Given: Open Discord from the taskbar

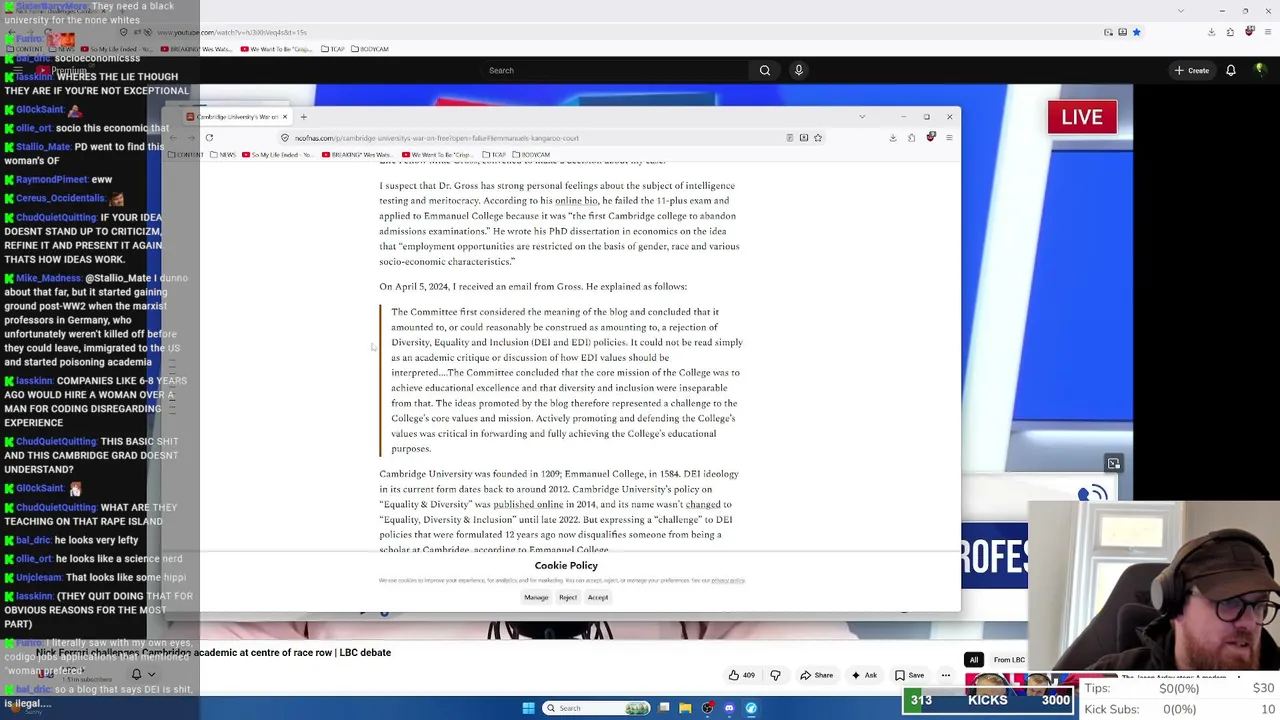Looking at the screenshot, I should pos(729,708).
